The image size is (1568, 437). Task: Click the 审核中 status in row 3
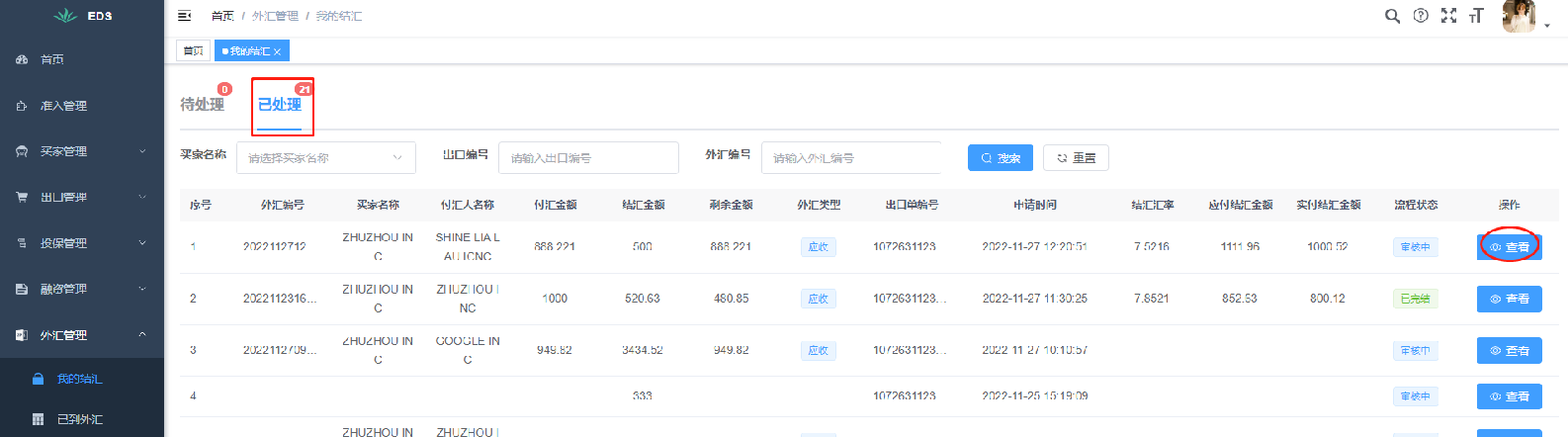1415,350
